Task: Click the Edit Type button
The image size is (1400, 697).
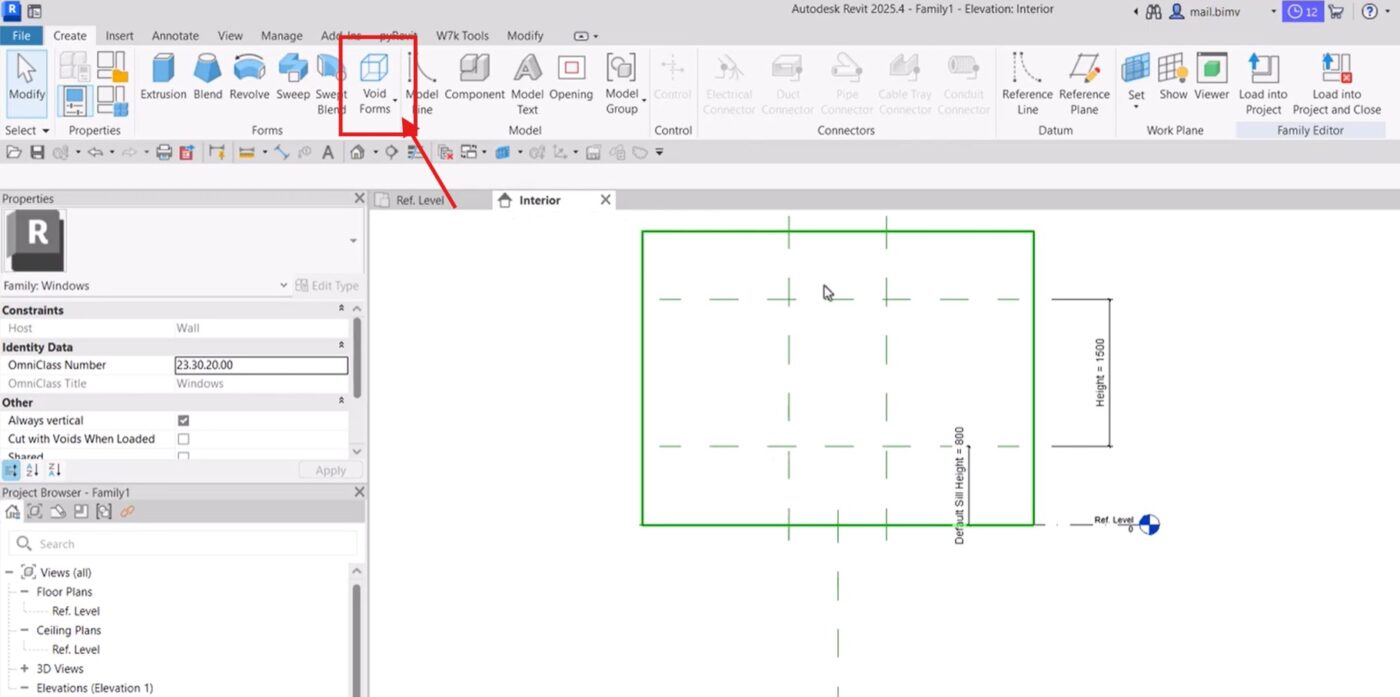Action: tap(326, 286)
